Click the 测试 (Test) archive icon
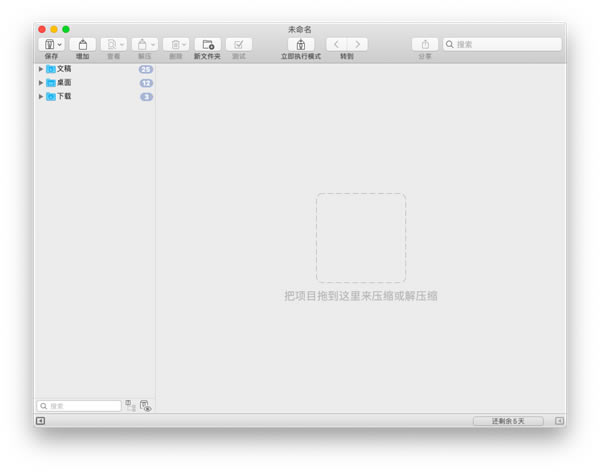Image resolution: width=600 pixels, height=472 pixels. click(239, 44)
